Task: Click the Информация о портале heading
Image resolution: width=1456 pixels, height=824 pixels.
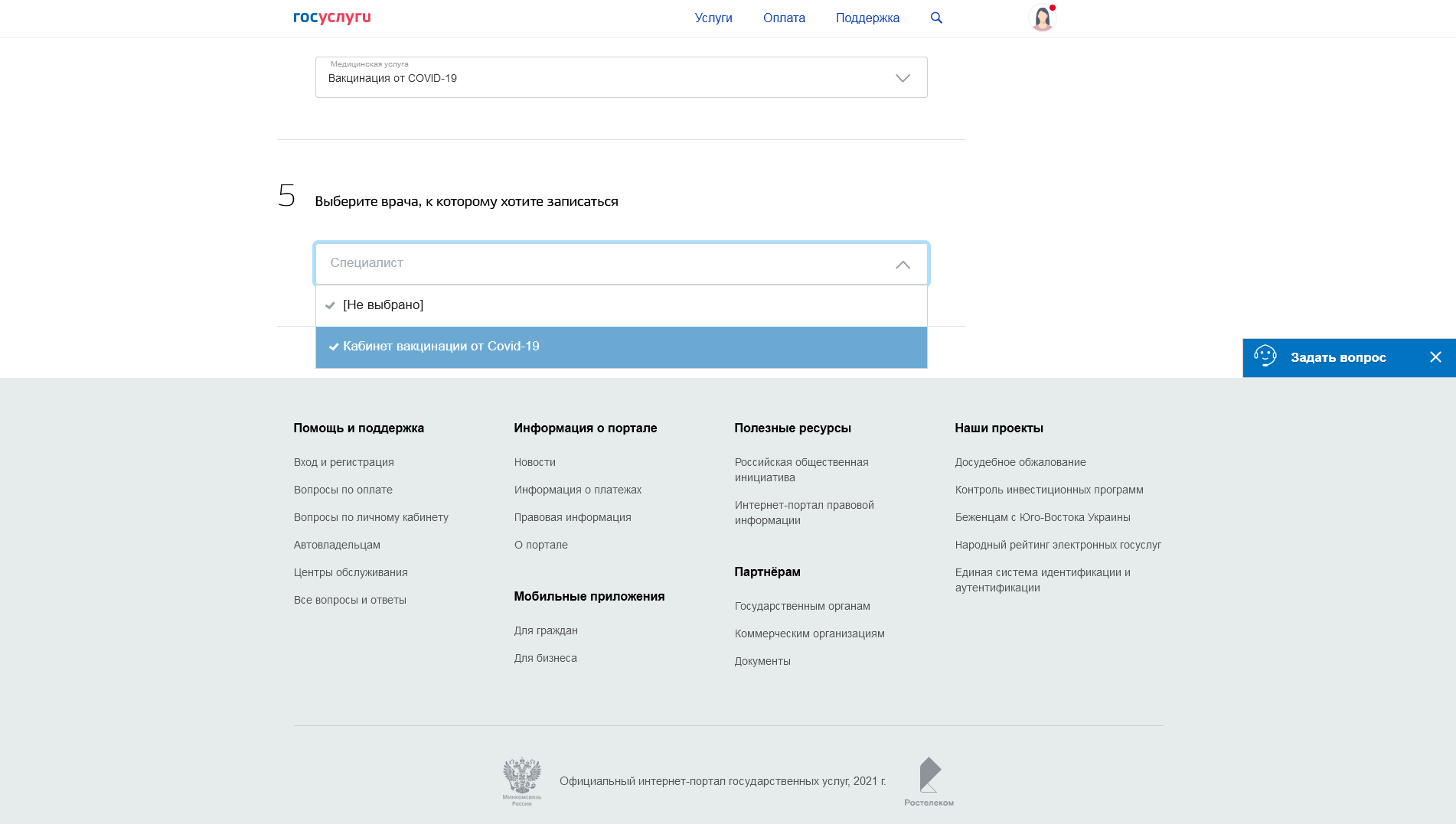Action: pos(586,428)
